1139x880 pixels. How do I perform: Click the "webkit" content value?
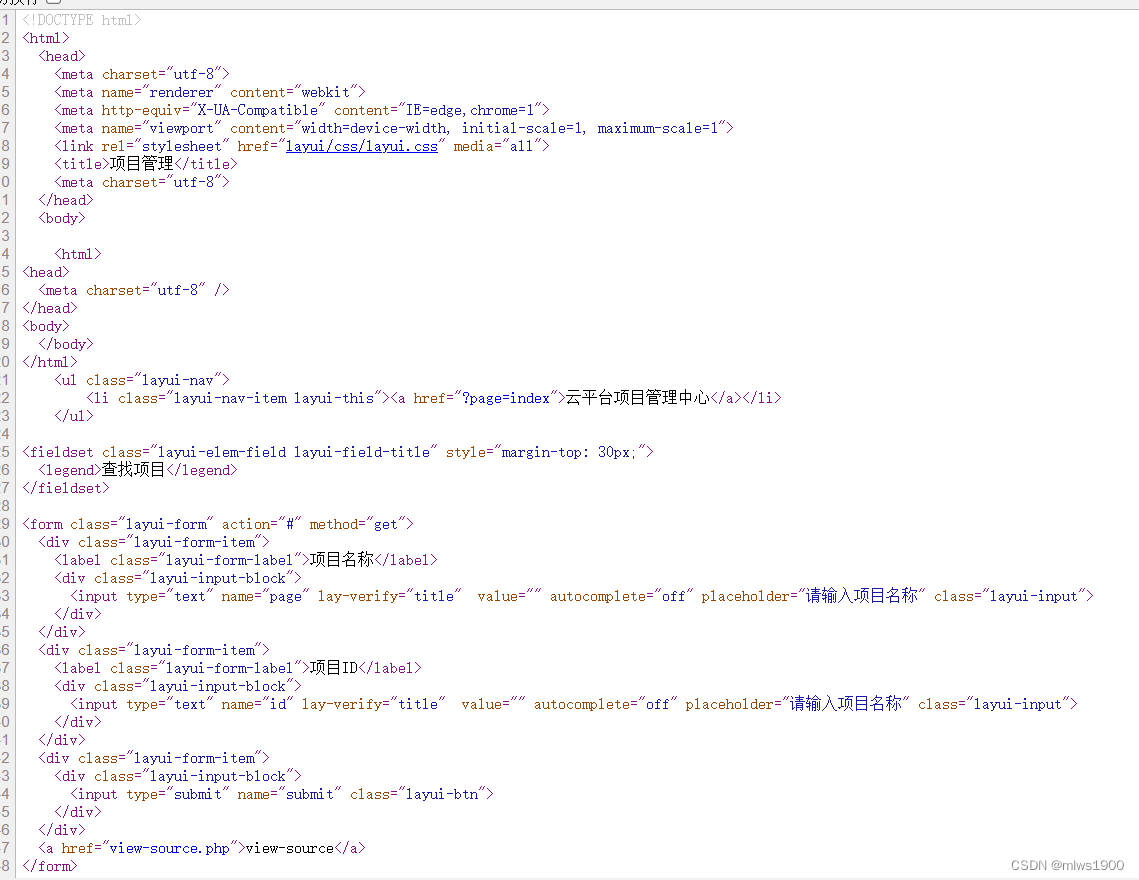325,92
